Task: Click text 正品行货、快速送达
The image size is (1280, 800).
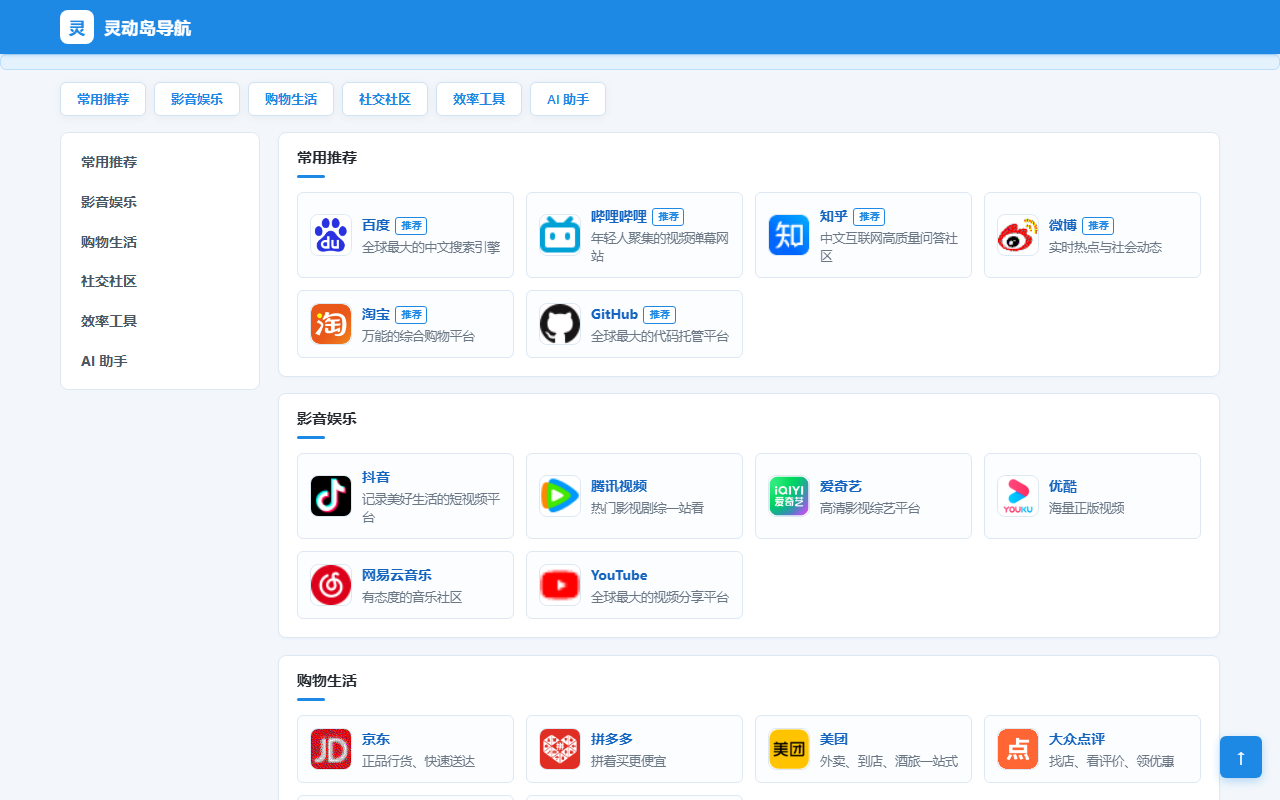Action: (x=418, y=761)
